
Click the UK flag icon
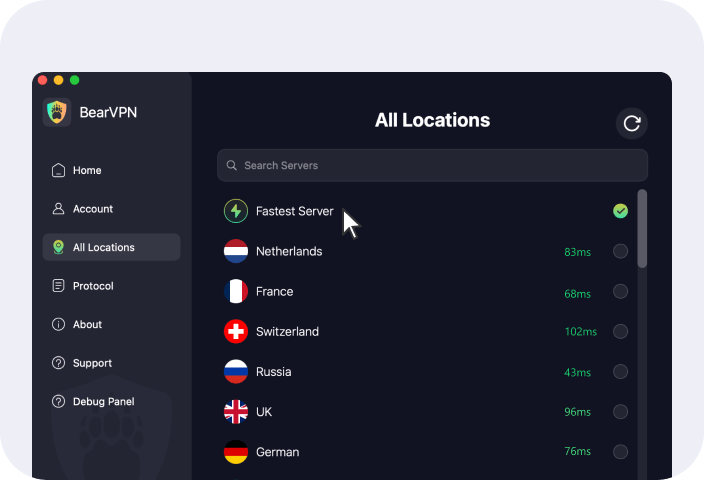(236, 412)
